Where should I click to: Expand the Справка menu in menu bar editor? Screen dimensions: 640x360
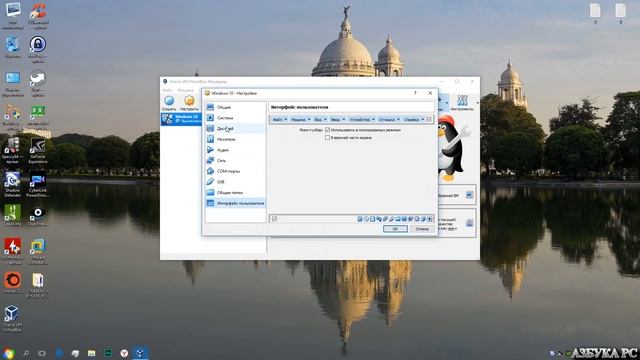coord(414,119)
